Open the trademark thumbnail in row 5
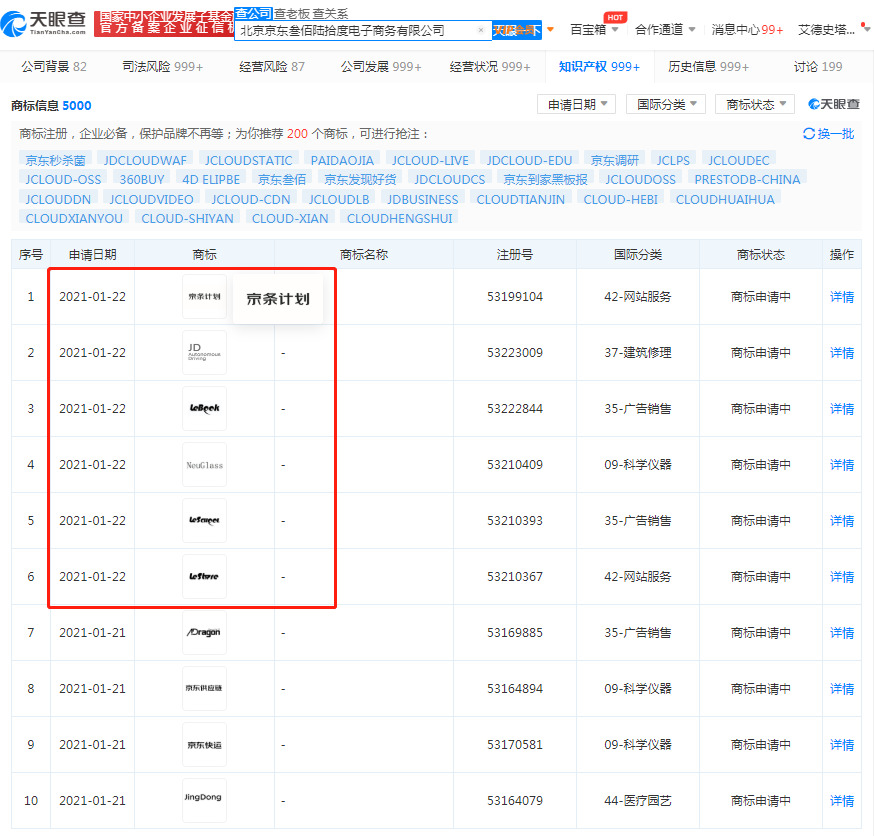 click(205, 521)
